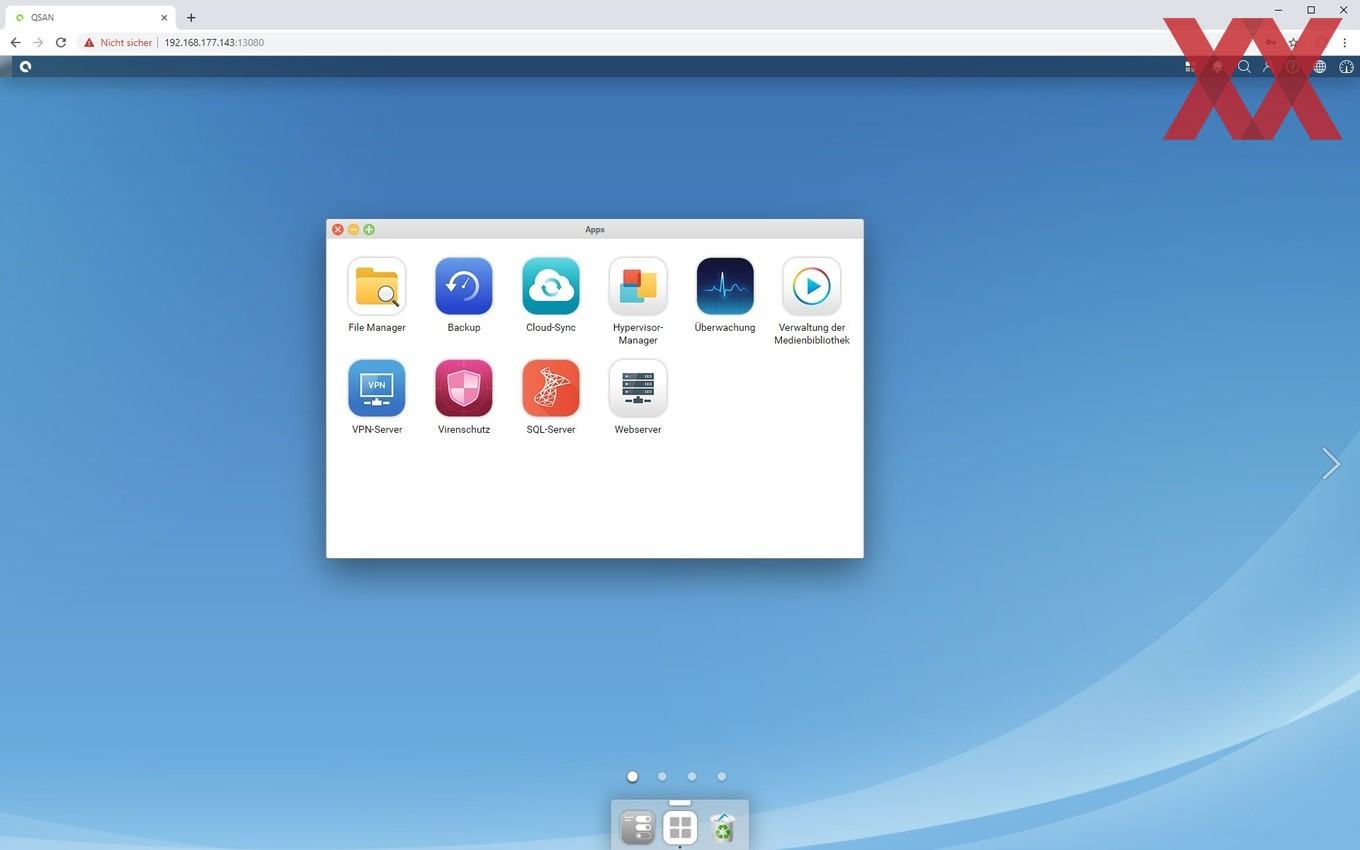
Task: Go to next desktop page arrow
Action: (1331, 464)
